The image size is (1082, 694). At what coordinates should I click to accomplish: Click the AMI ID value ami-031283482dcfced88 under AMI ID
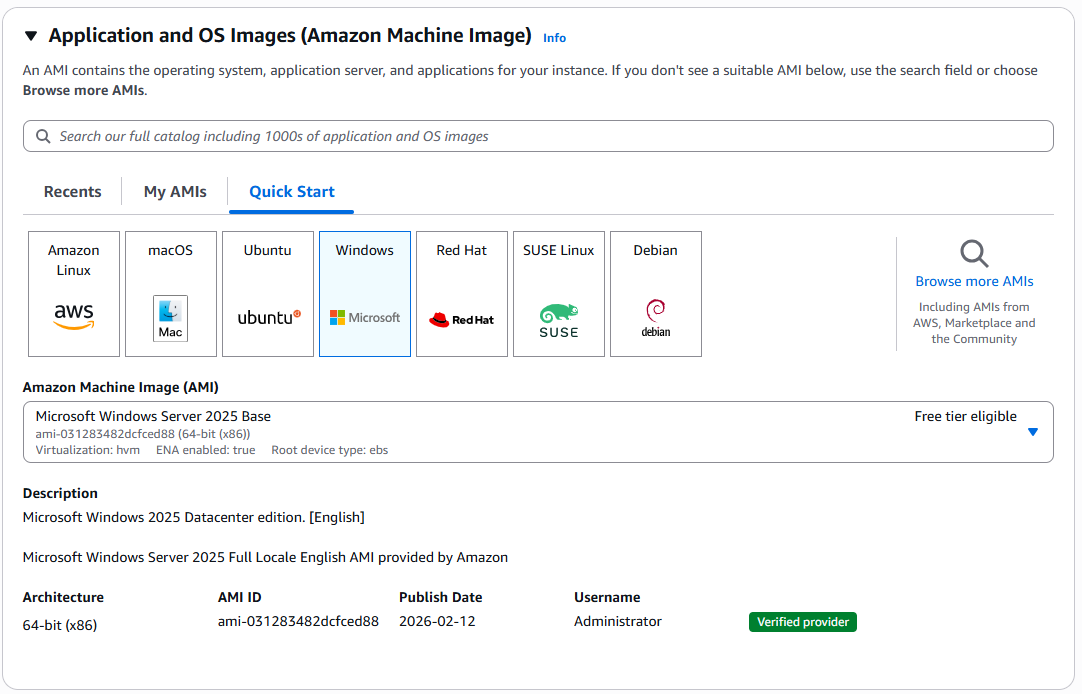[298, 622]
